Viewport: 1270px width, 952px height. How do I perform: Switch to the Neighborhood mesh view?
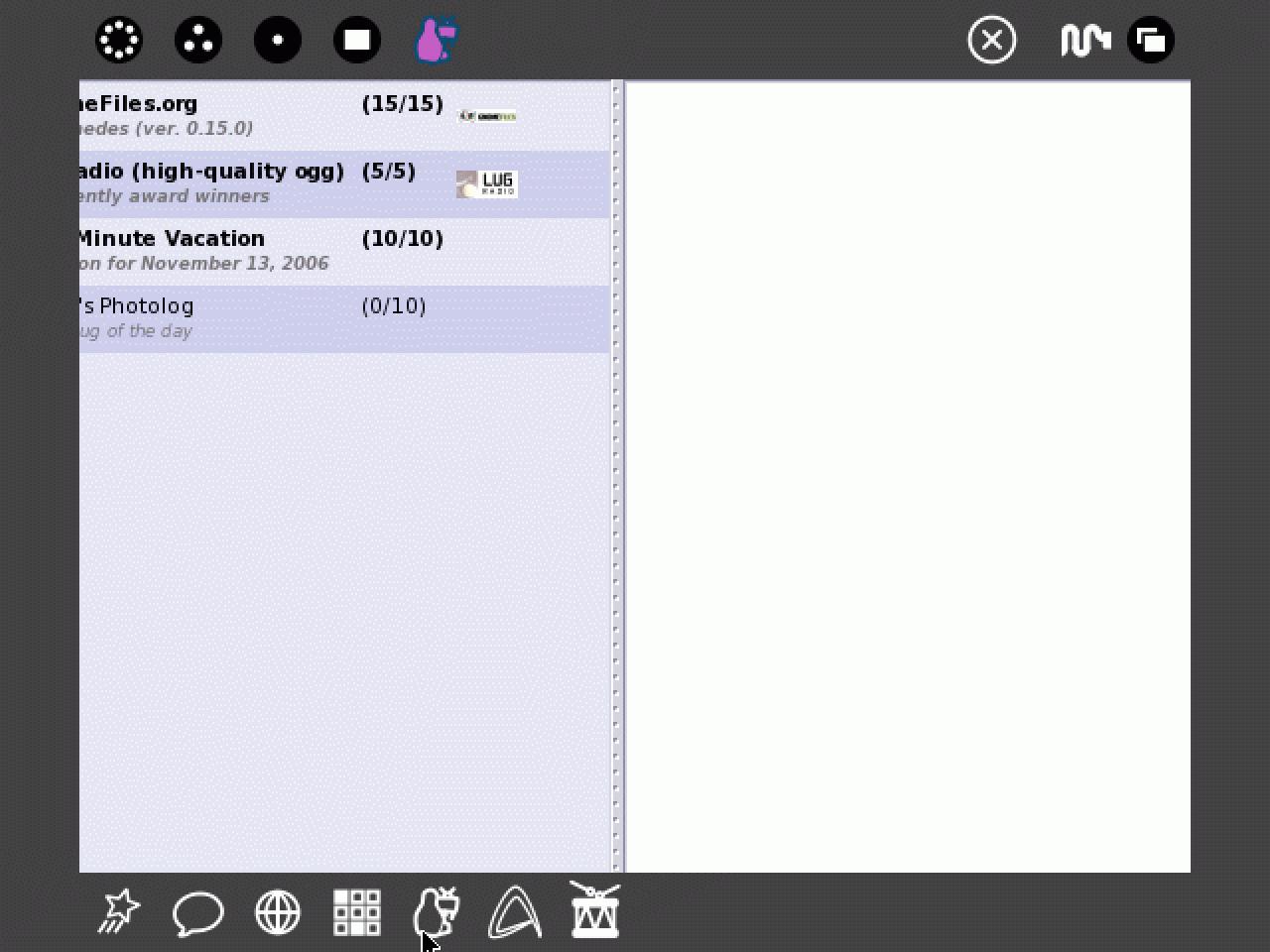119,40
